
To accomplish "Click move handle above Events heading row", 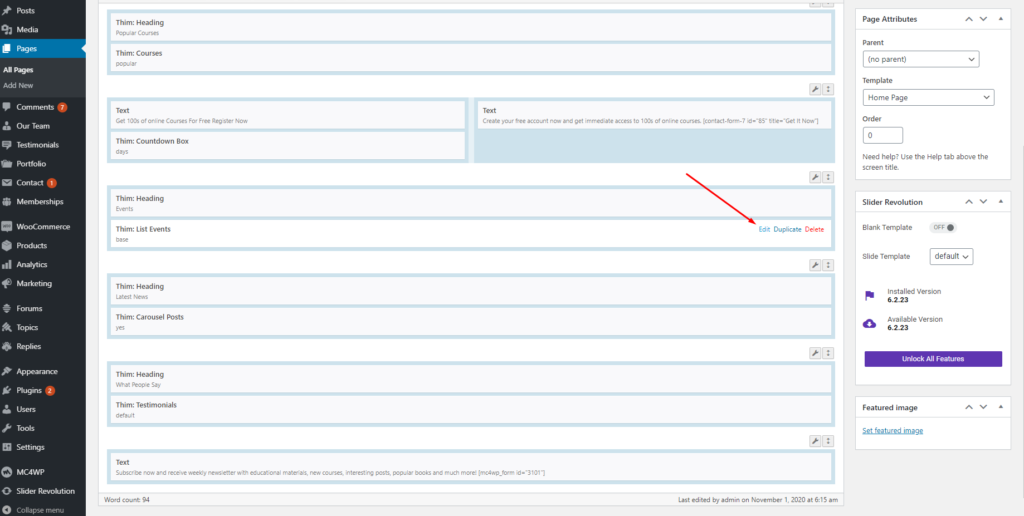I will (x=828, y=177).
